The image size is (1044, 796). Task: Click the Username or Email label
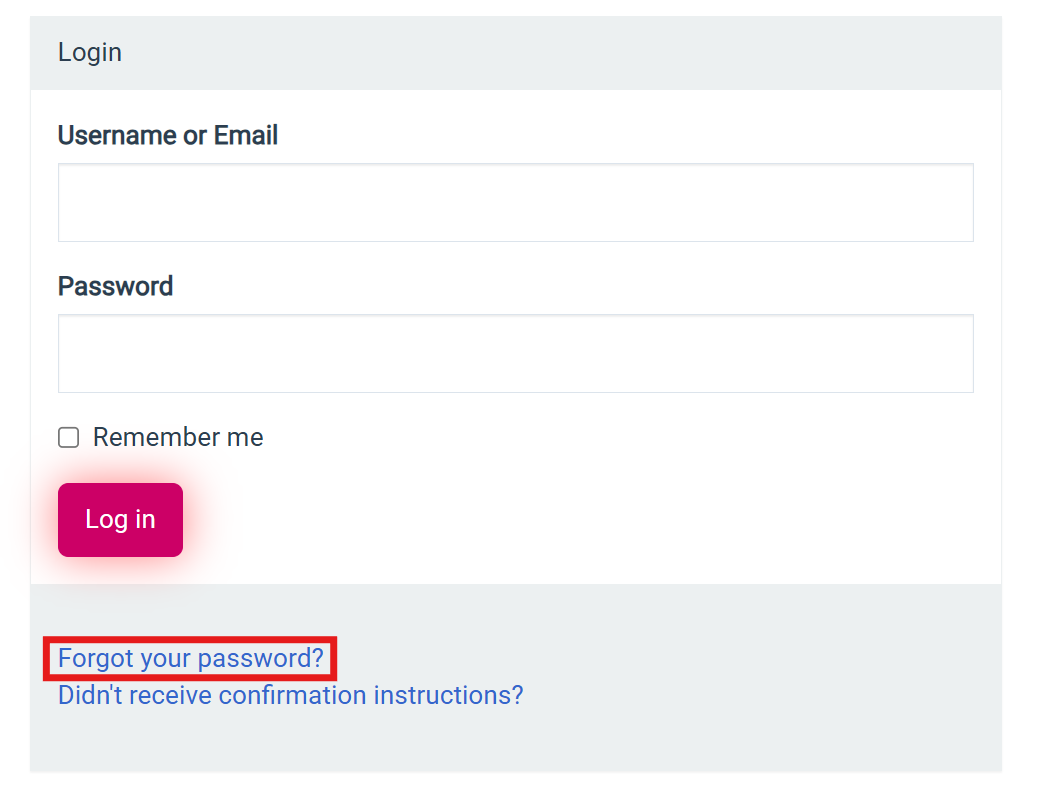(168, 135)
